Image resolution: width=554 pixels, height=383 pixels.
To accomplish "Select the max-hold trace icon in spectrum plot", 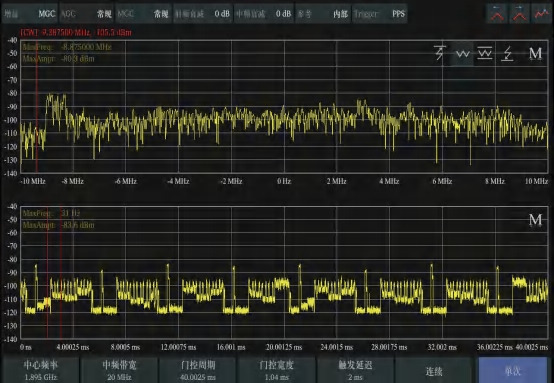I will [440, 53].
